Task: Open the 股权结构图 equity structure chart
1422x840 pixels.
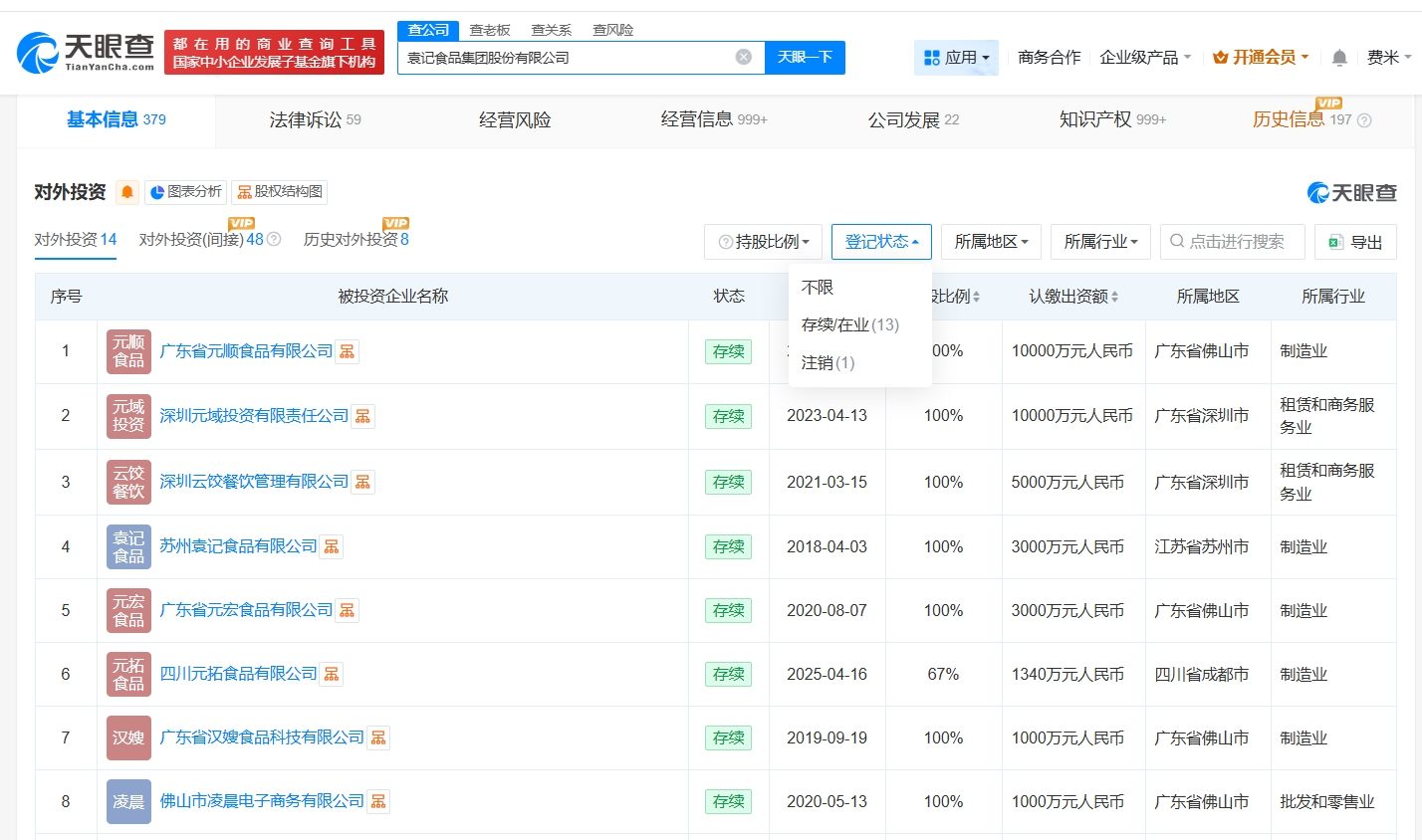Action: pos(279,192)
